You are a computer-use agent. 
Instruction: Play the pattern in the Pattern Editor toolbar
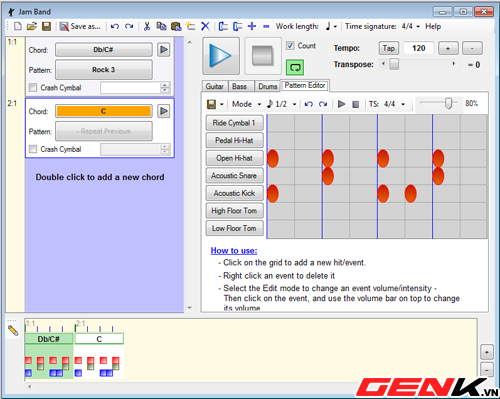341,104
